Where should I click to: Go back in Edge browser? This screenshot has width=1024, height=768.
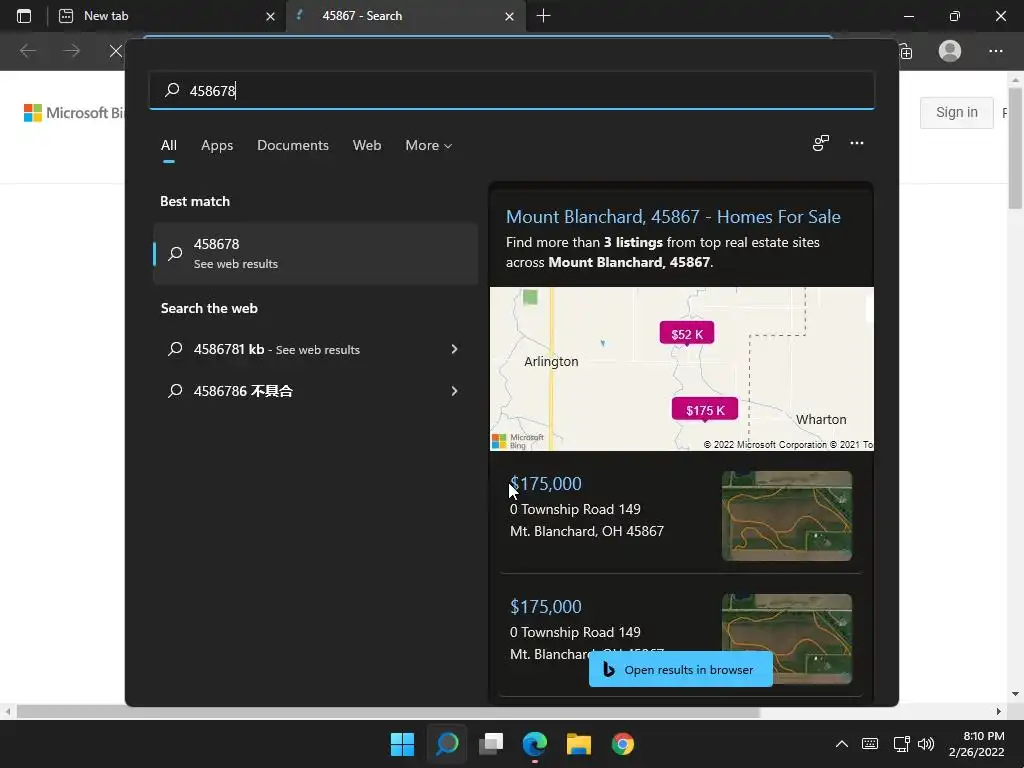[27, 51]
